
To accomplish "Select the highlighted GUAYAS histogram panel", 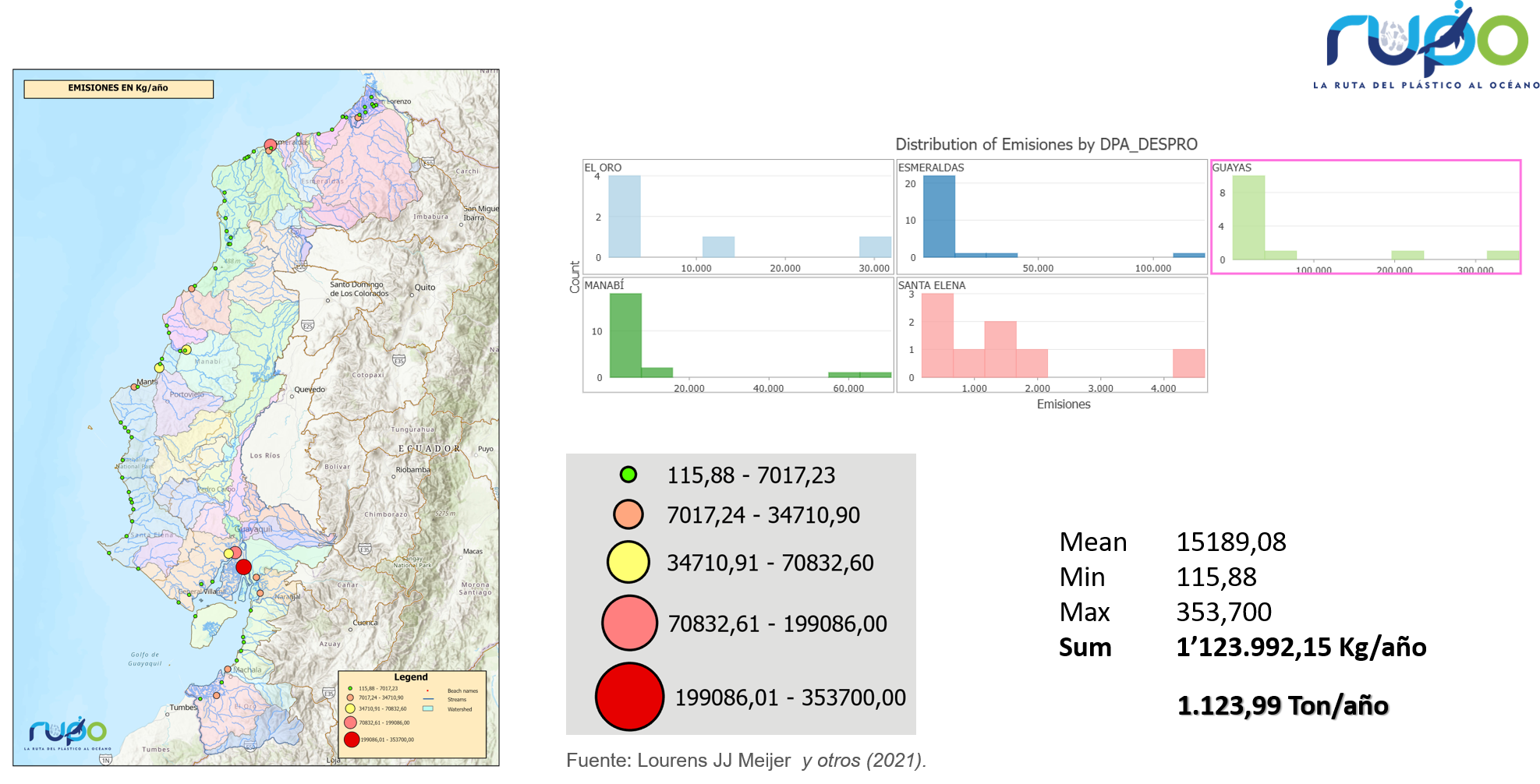I will 1365,217.
